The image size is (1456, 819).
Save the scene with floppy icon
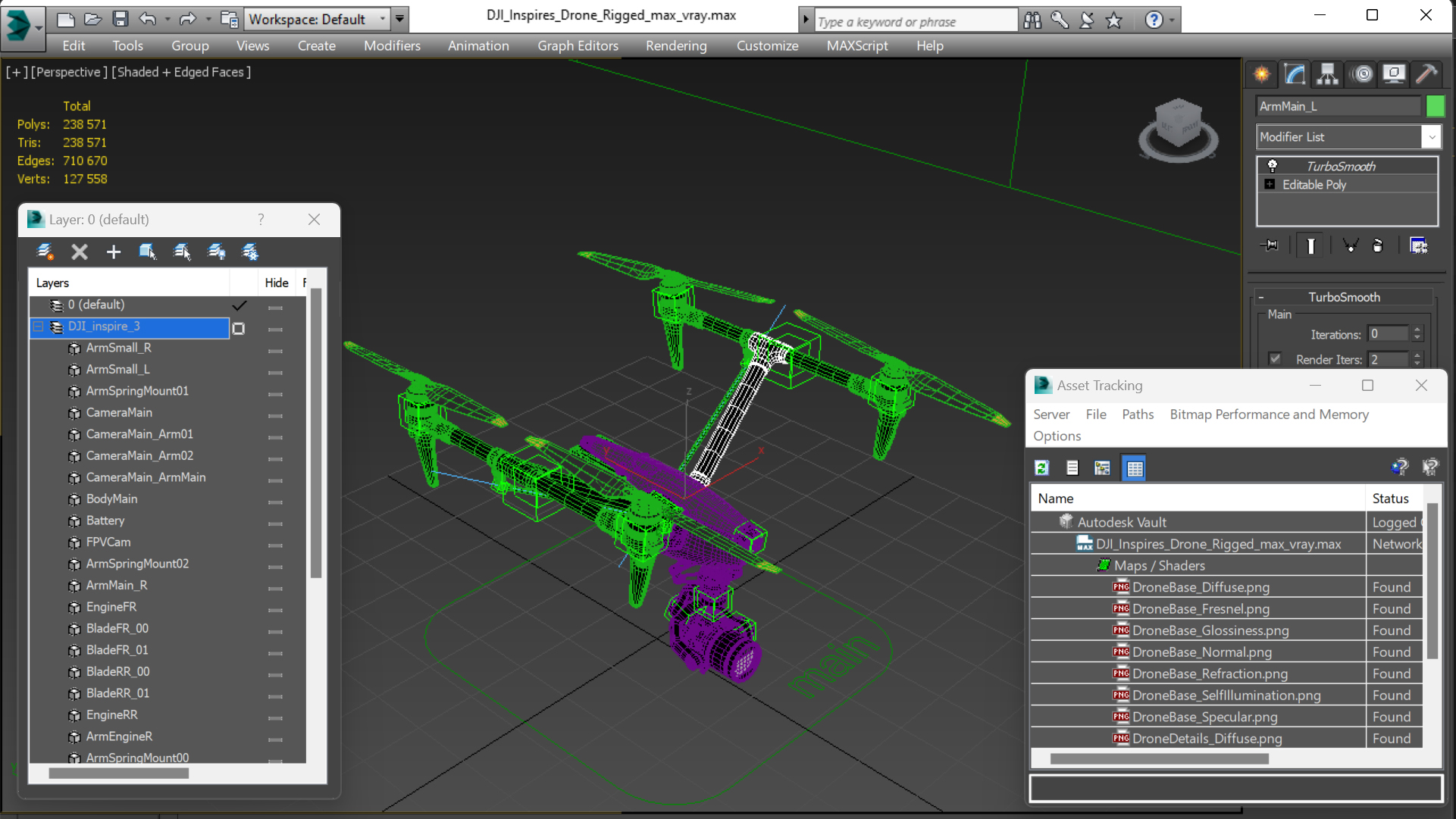120,19
